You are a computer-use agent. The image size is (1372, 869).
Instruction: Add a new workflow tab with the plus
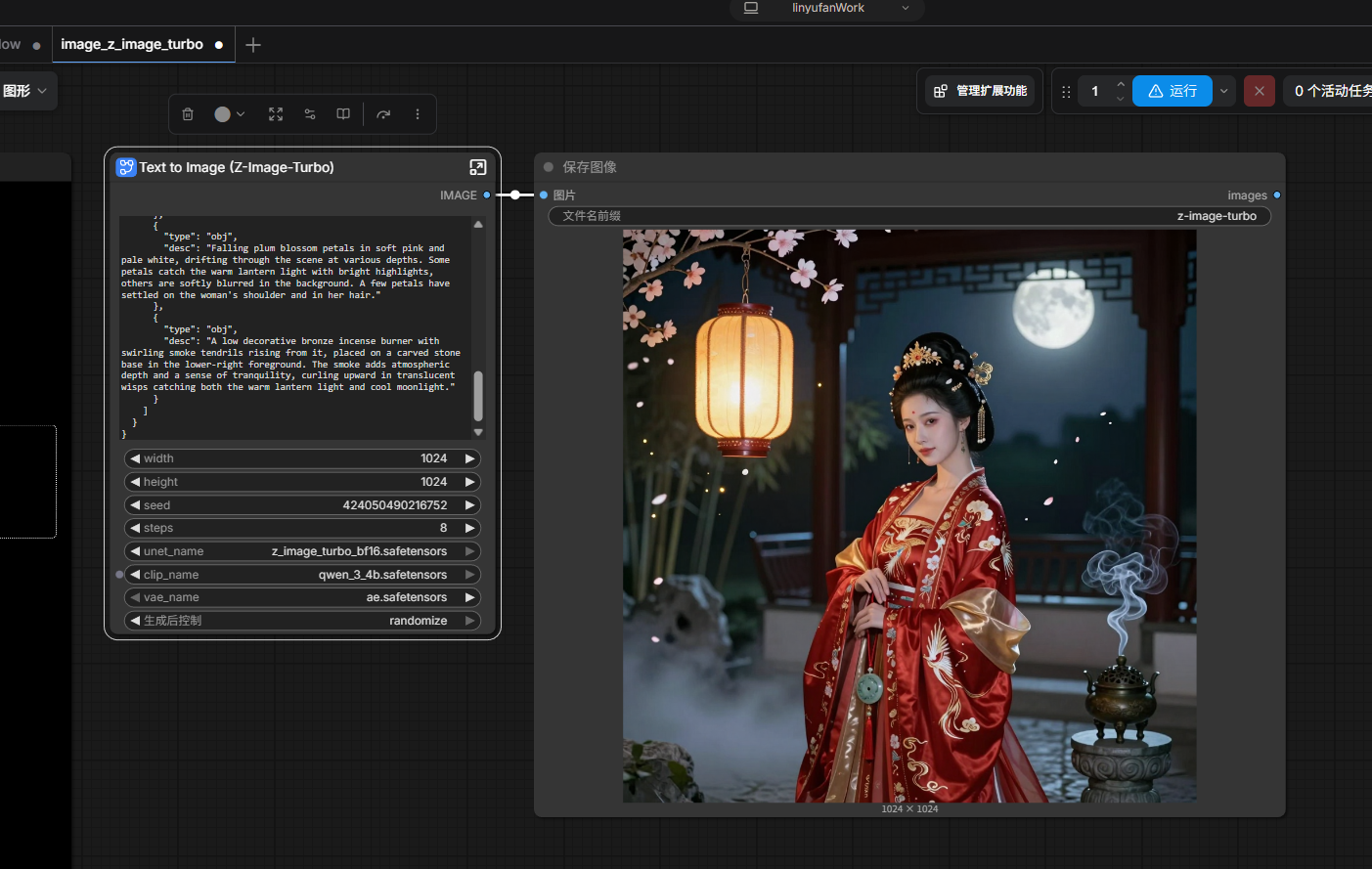tap(253, 45)
